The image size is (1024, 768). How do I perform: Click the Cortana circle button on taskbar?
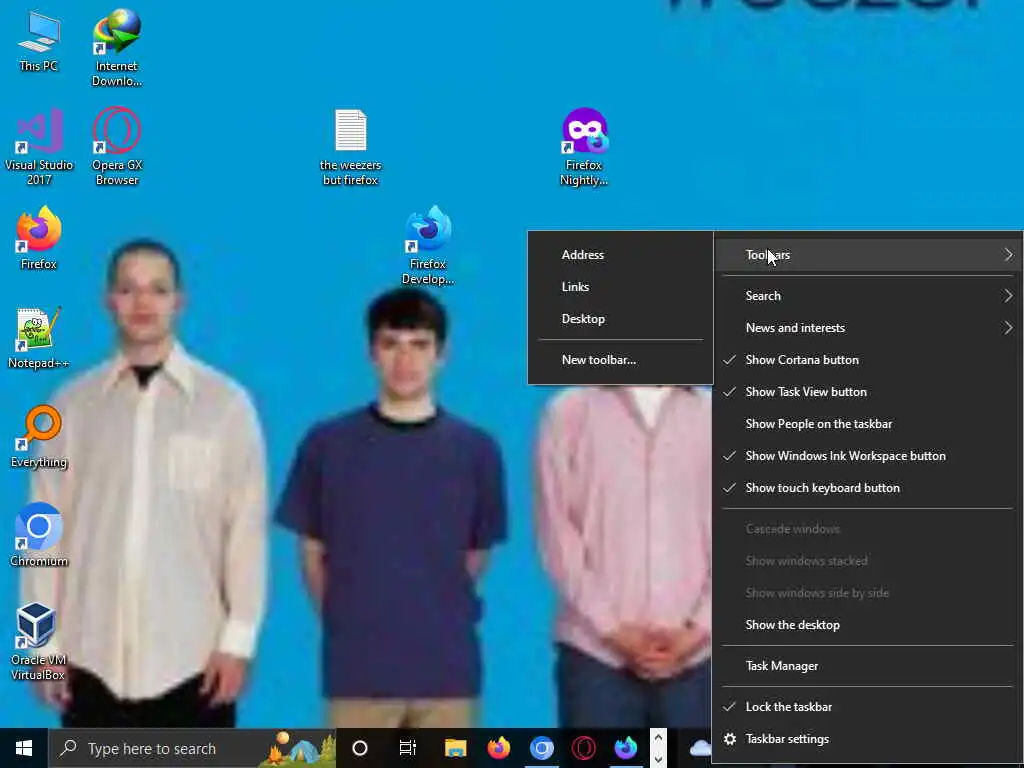[360, 748]
